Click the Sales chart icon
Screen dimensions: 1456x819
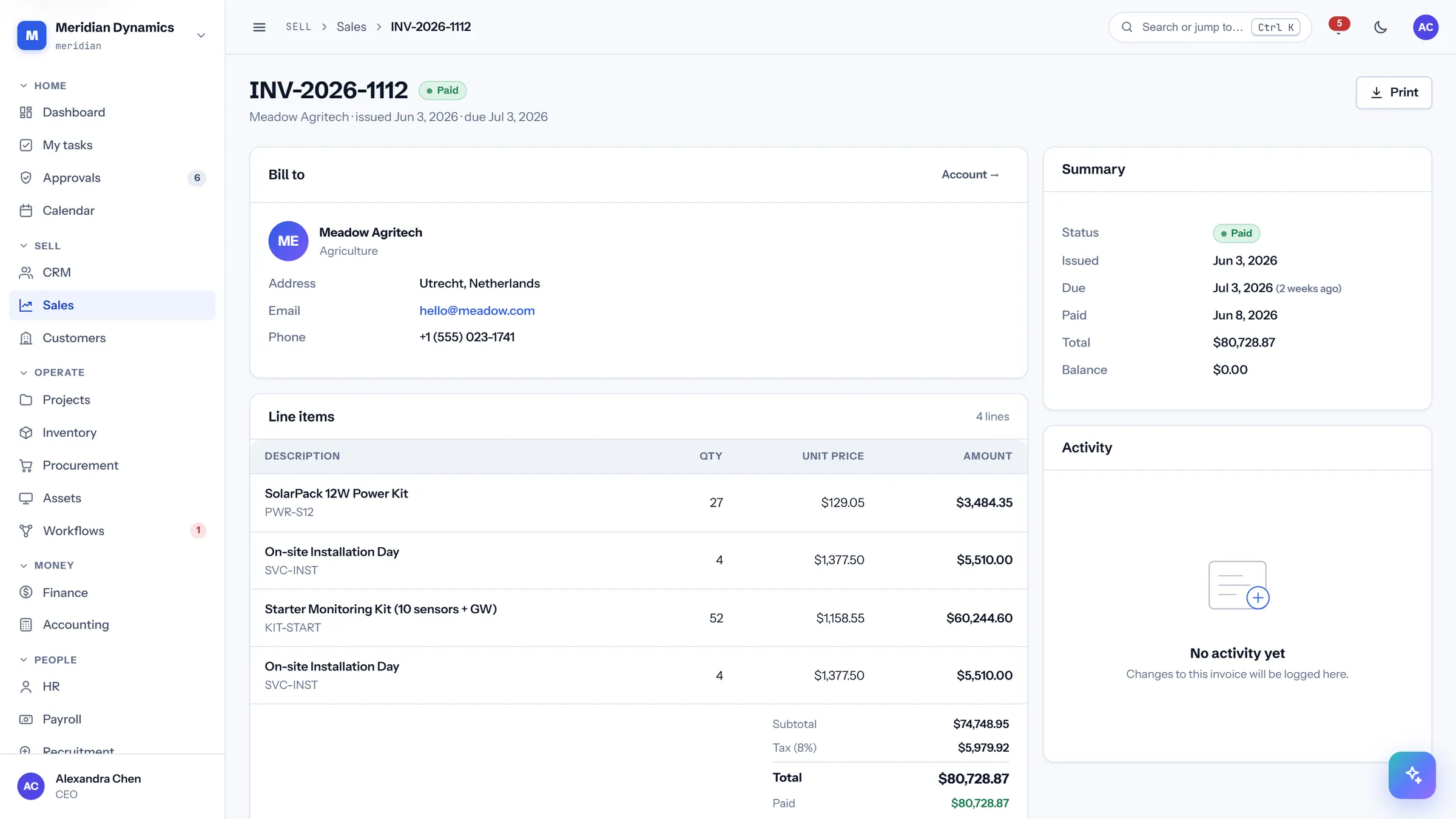(x=25, y=305)
